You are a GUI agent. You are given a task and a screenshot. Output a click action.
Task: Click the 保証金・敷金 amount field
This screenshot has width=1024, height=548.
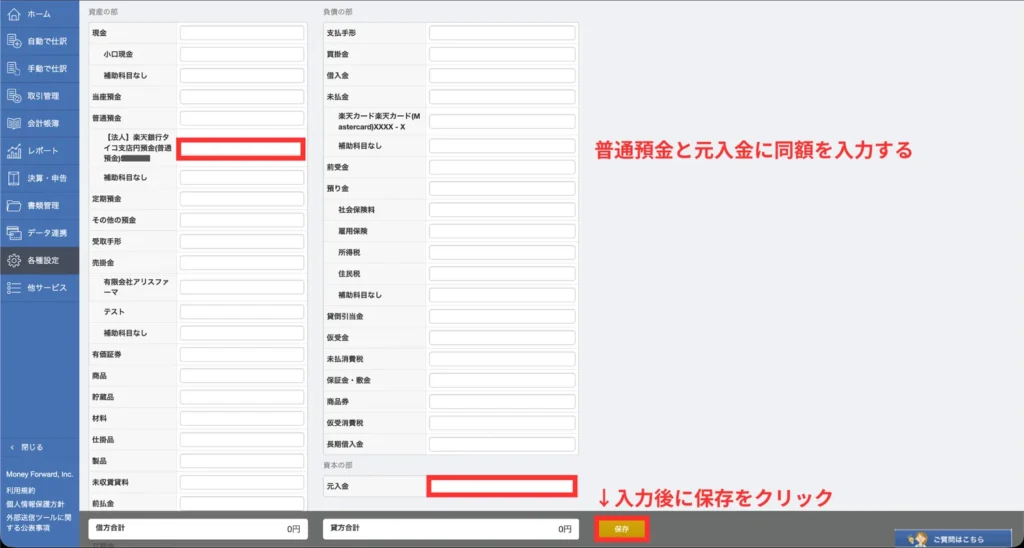[x=502, y=380]
